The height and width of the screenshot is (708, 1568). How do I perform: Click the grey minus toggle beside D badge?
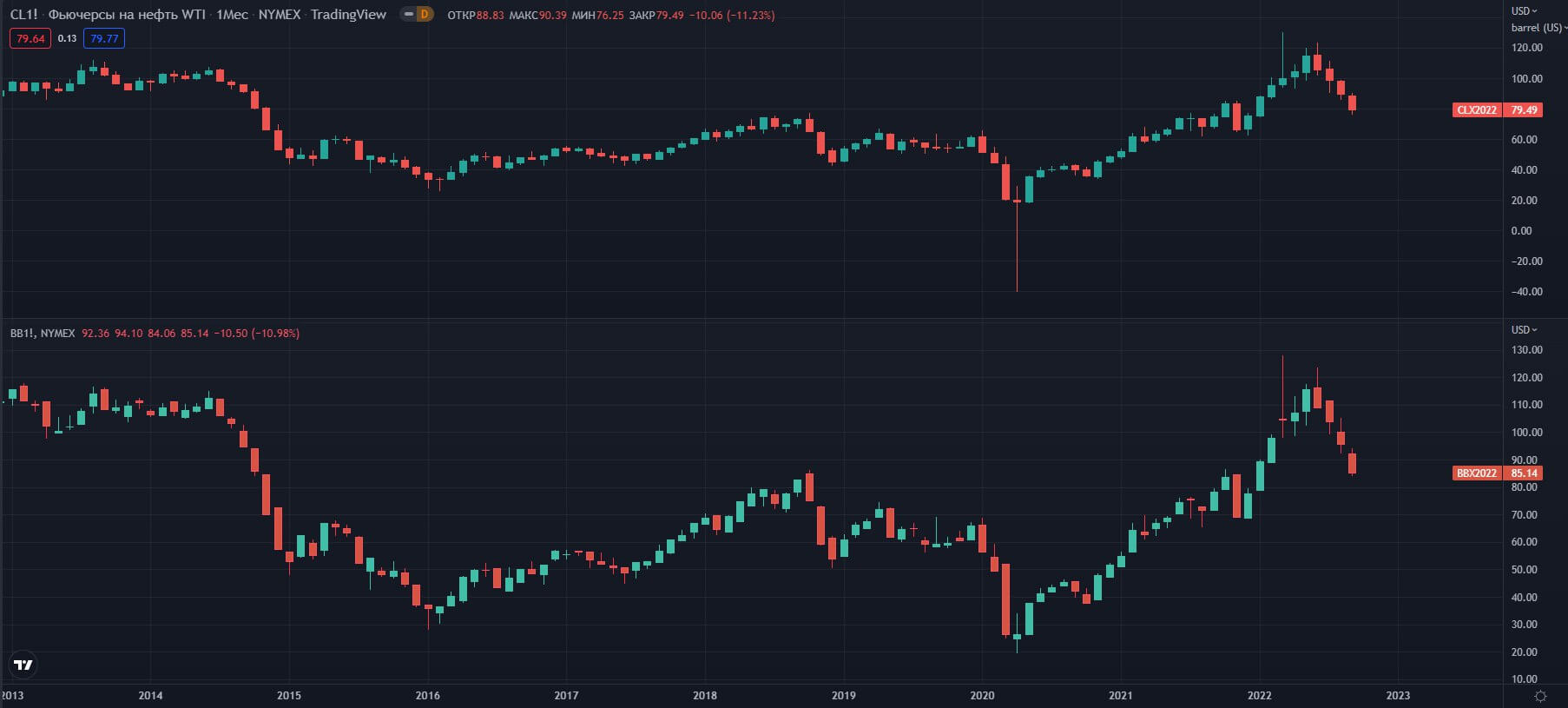tap(408, 14)
